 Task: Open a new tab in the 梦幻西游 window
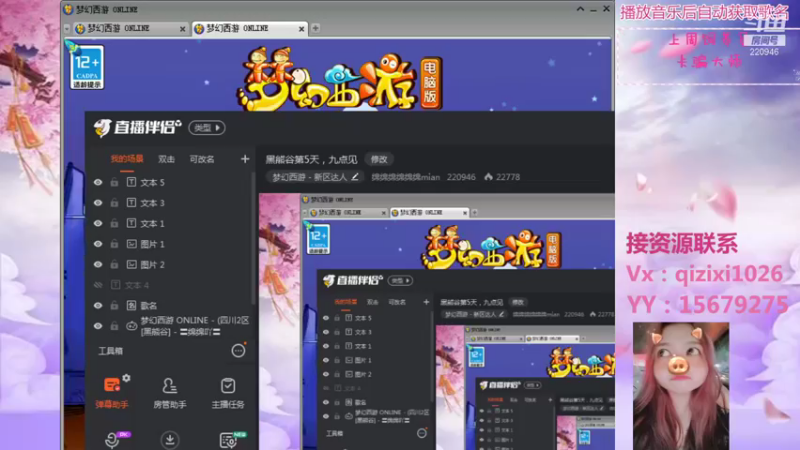pyautogui.click(x=315, y=28)
